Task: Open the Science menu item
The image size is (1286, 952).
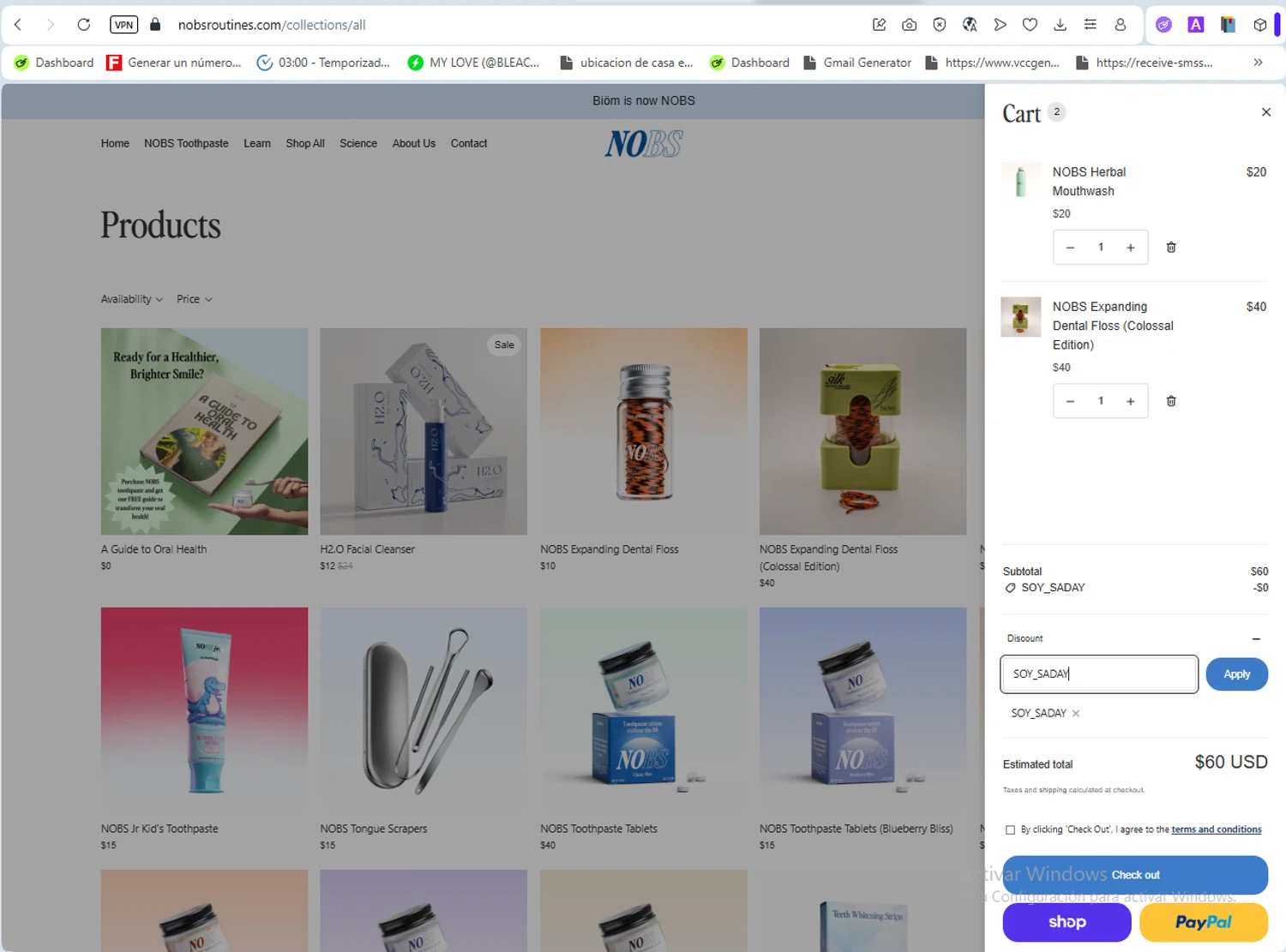Action: pos(358,143)
